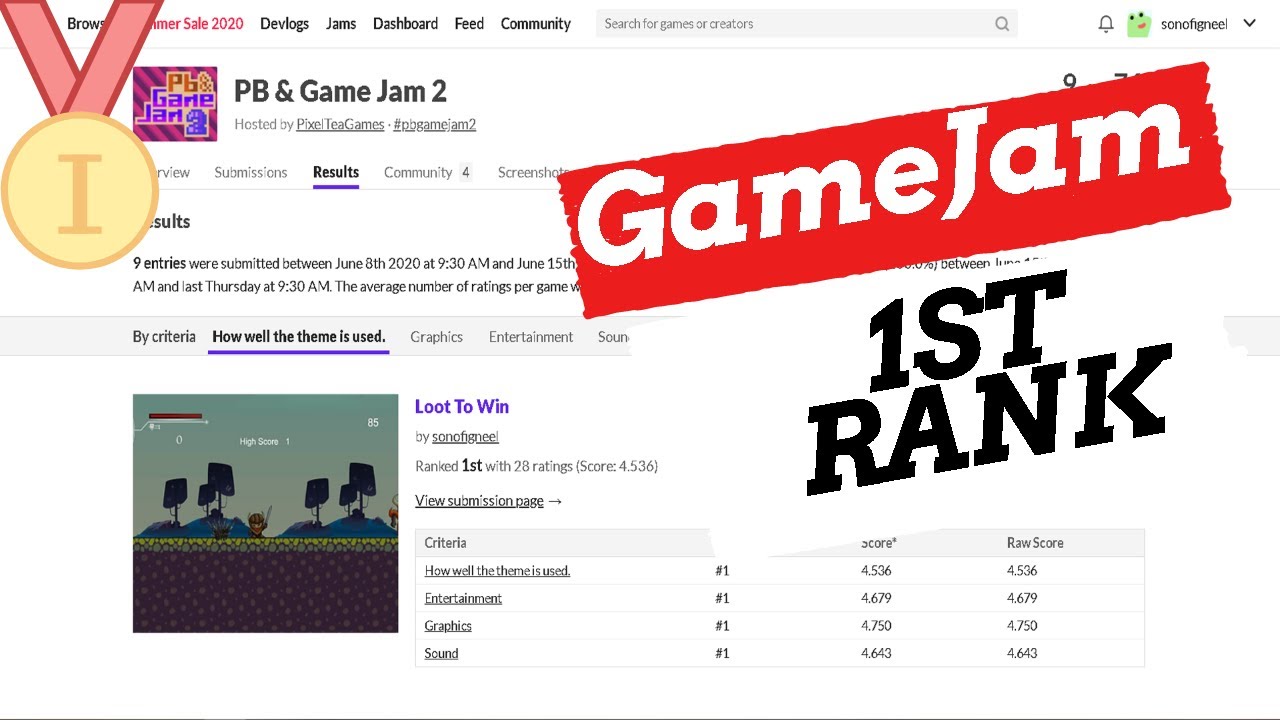Screen dimensions: 1280x720
Task: Open the Feed page
Action: coord(469,24)
